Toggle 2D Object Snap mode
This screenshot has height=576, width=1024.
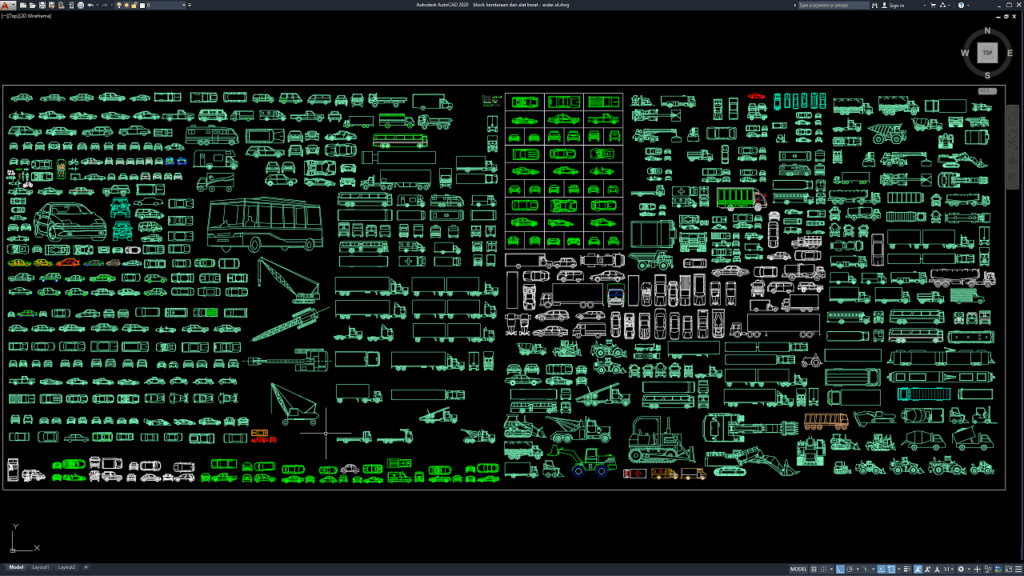[891, 568]
